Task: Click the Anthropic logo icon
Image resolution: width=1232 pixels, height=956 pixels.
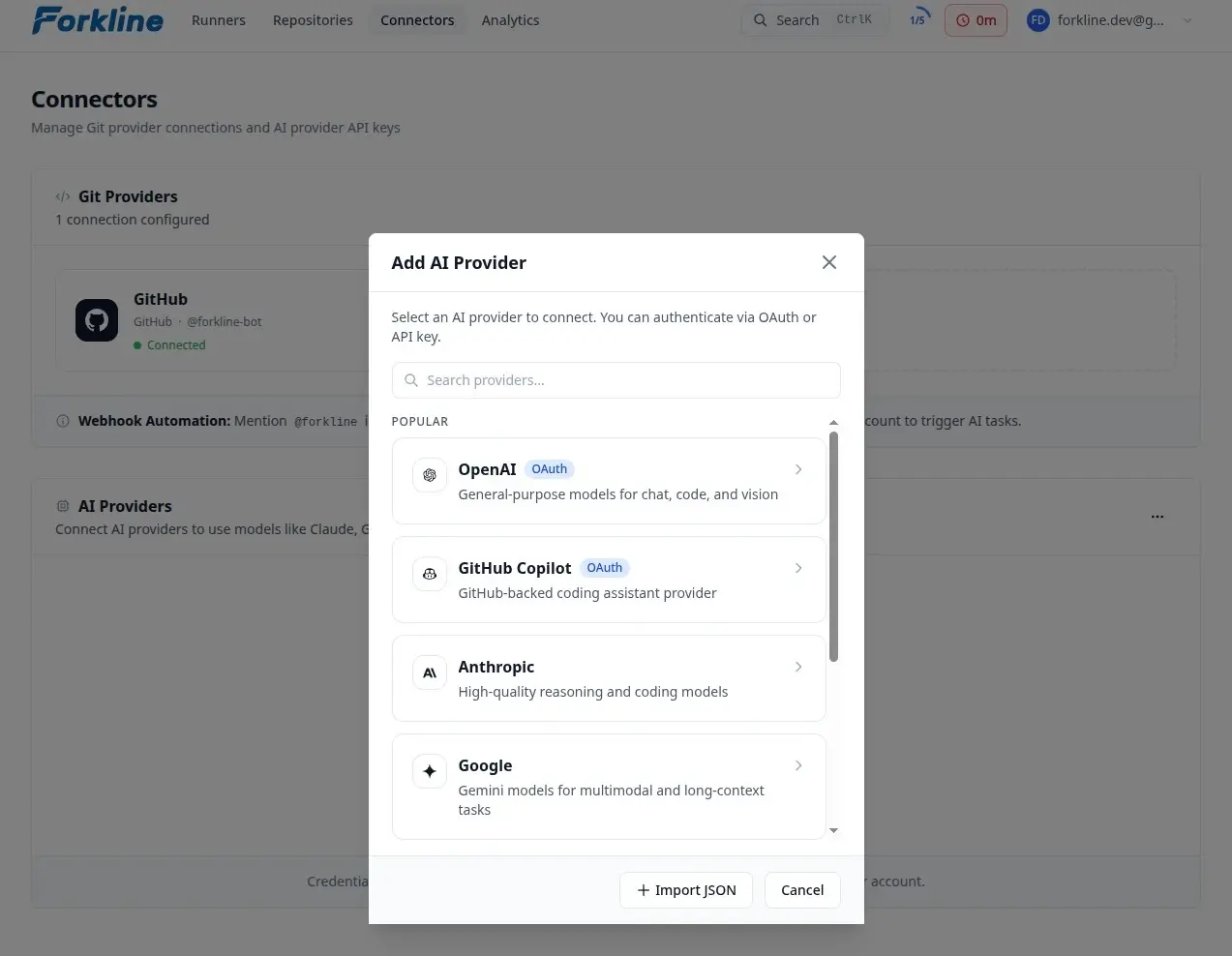Action: (430, 672)
